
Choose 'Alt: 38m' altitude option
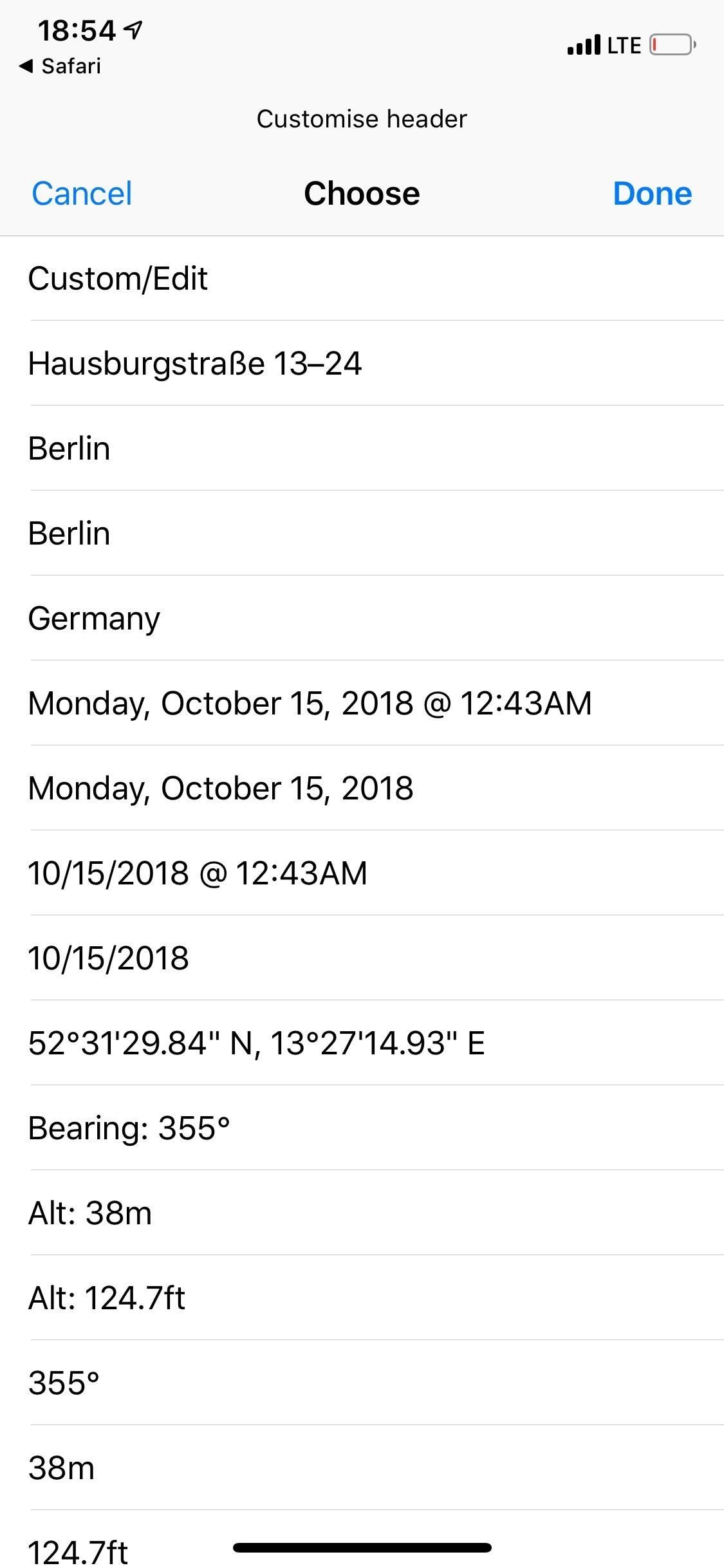[90, 1213]
